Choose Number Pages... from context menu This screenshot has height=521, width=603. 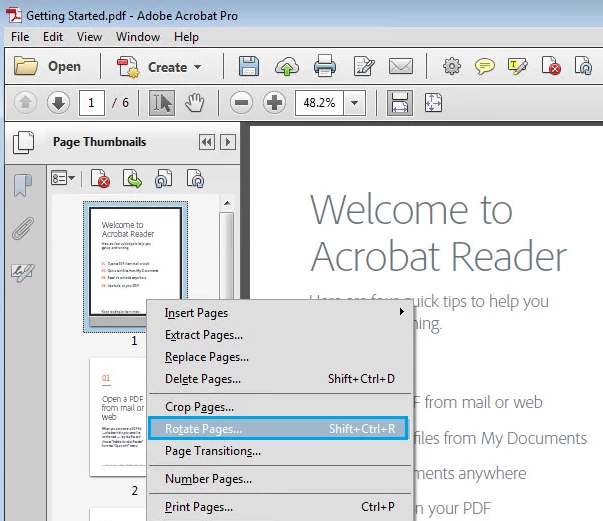click(x=280, y=479)
